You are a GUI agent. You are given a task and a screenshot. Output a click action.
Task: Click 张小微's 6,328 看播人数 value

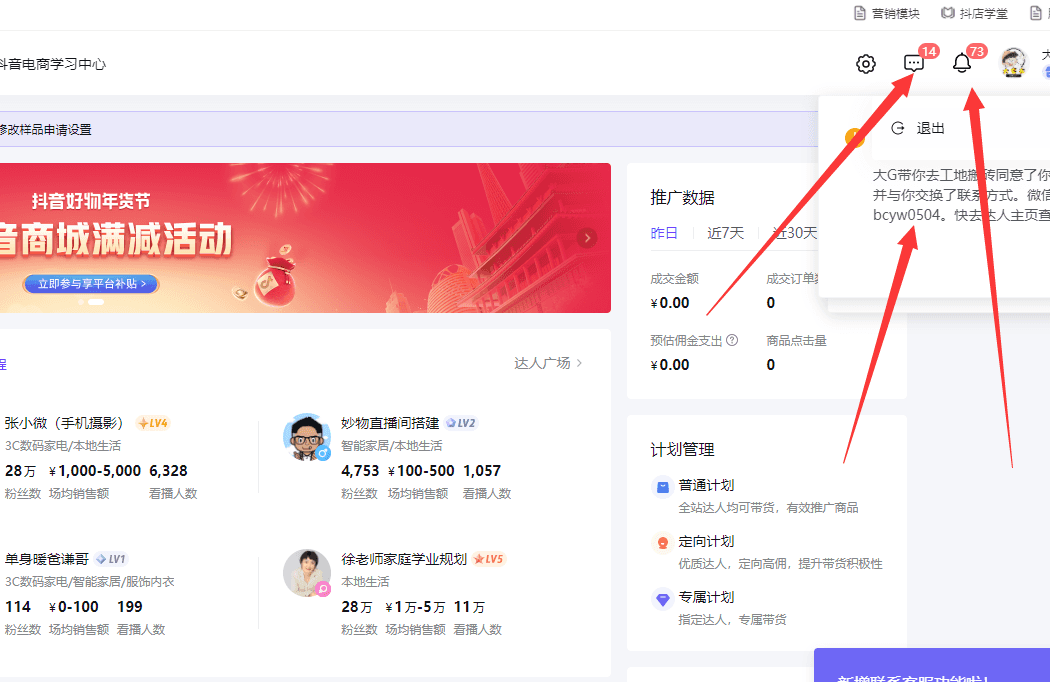click(168, 471)
